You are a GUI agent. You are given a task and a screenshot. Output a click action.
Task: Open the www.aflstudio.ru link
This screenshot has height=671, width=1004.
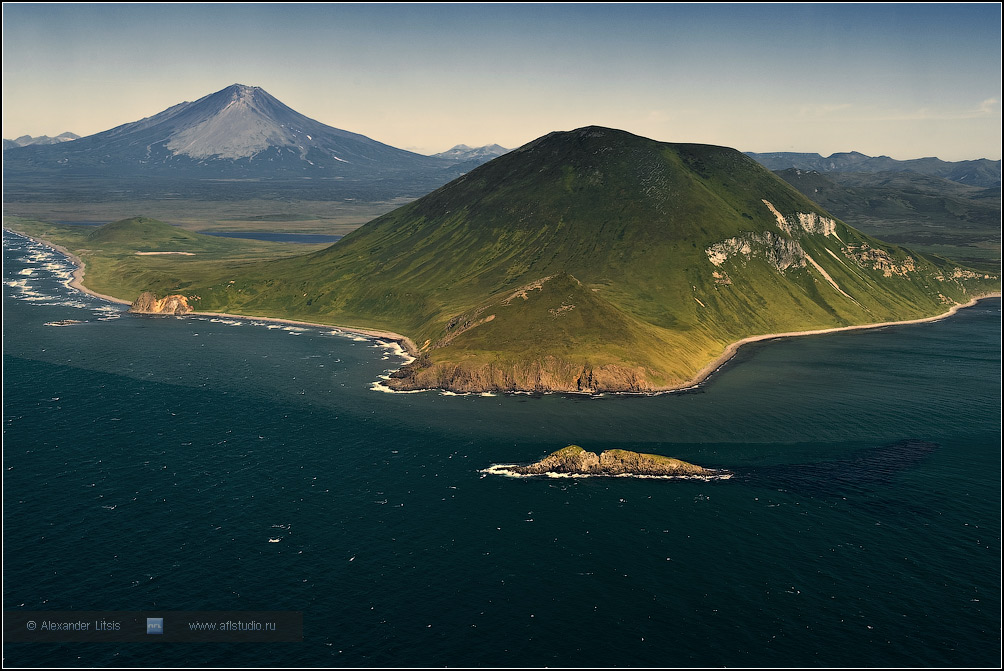tap(232, 626)
